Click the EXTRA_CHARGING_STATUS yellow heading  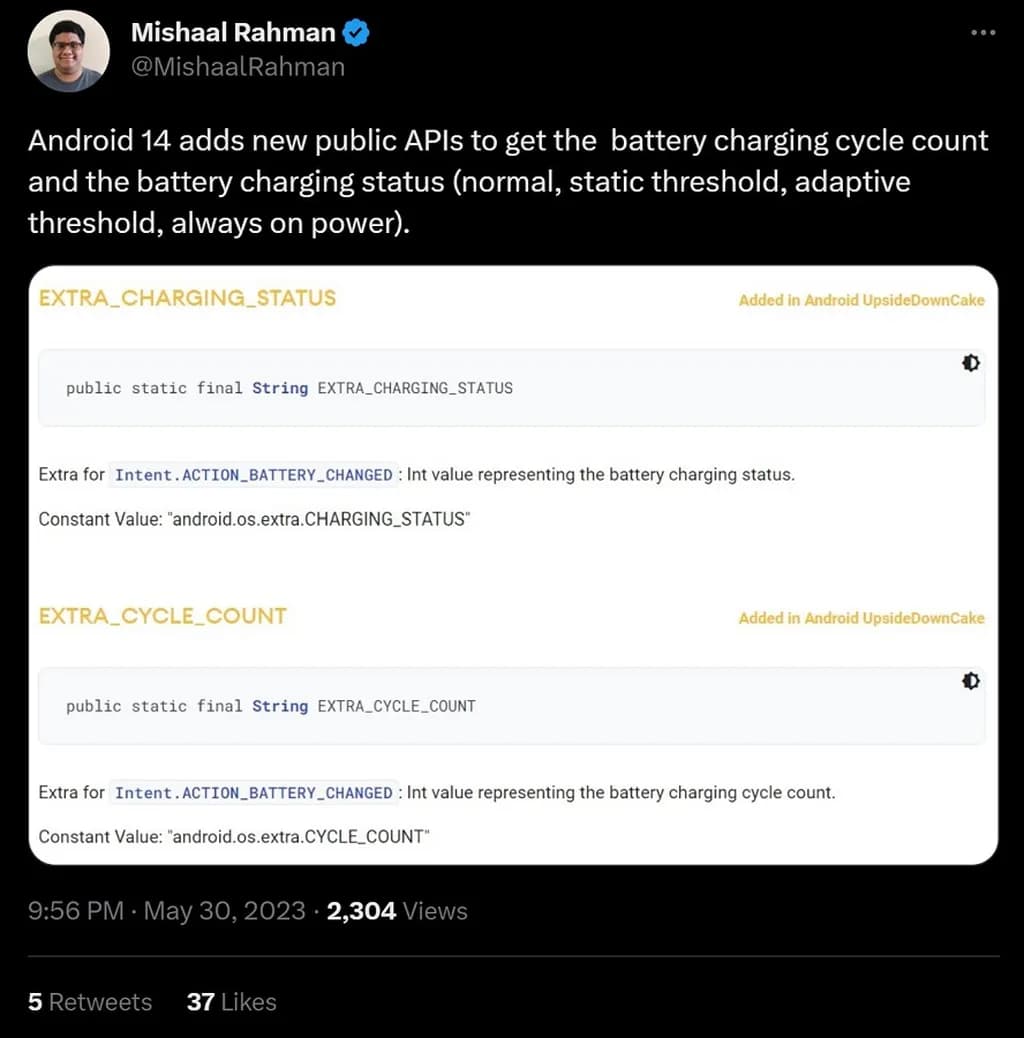coord(187,298)
